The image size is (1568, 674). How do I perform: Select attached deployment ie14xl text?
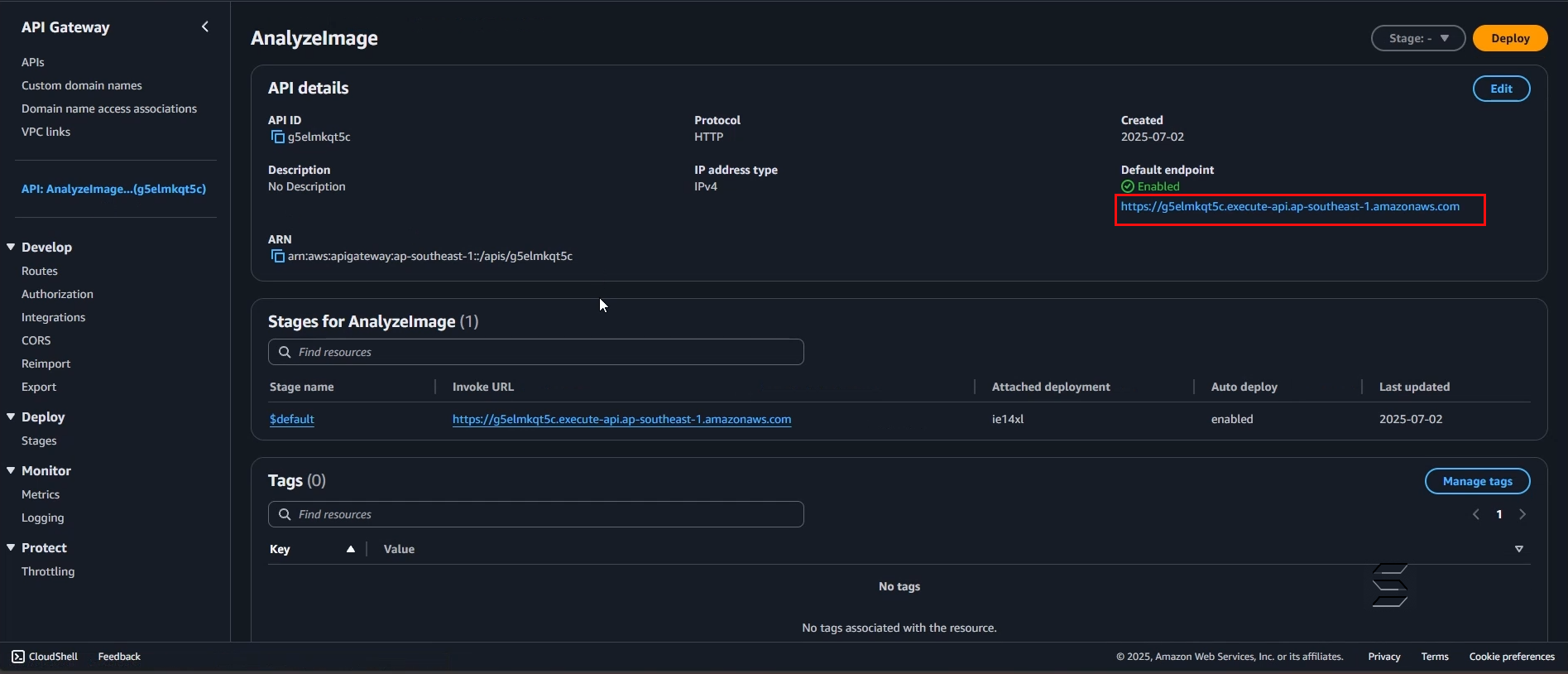tap(1008, 419)
